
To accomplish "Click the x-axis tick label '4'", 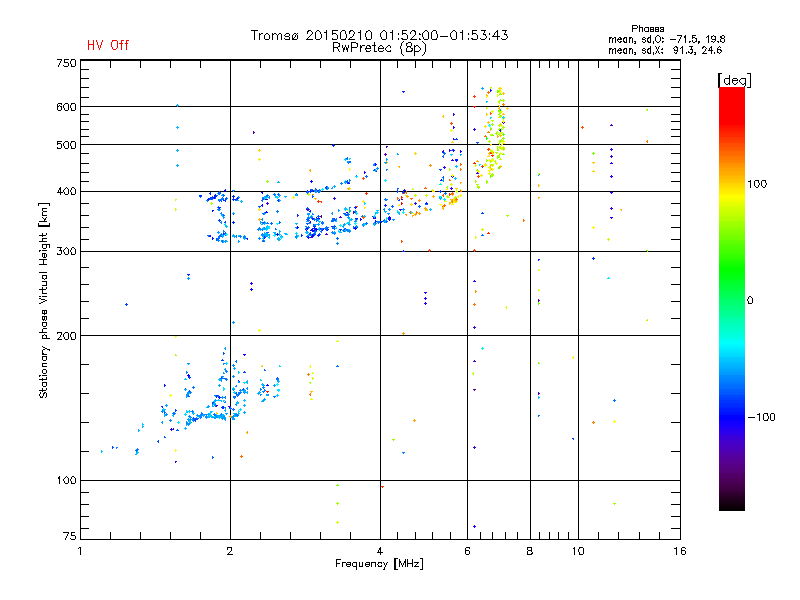I will (380, 551).
